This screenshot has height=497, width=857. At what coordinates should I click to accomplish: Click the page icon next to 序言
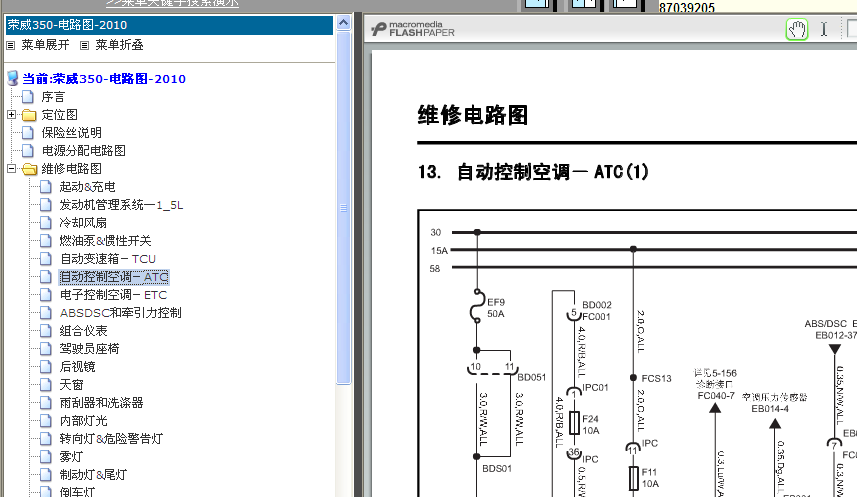click(28, 97)
